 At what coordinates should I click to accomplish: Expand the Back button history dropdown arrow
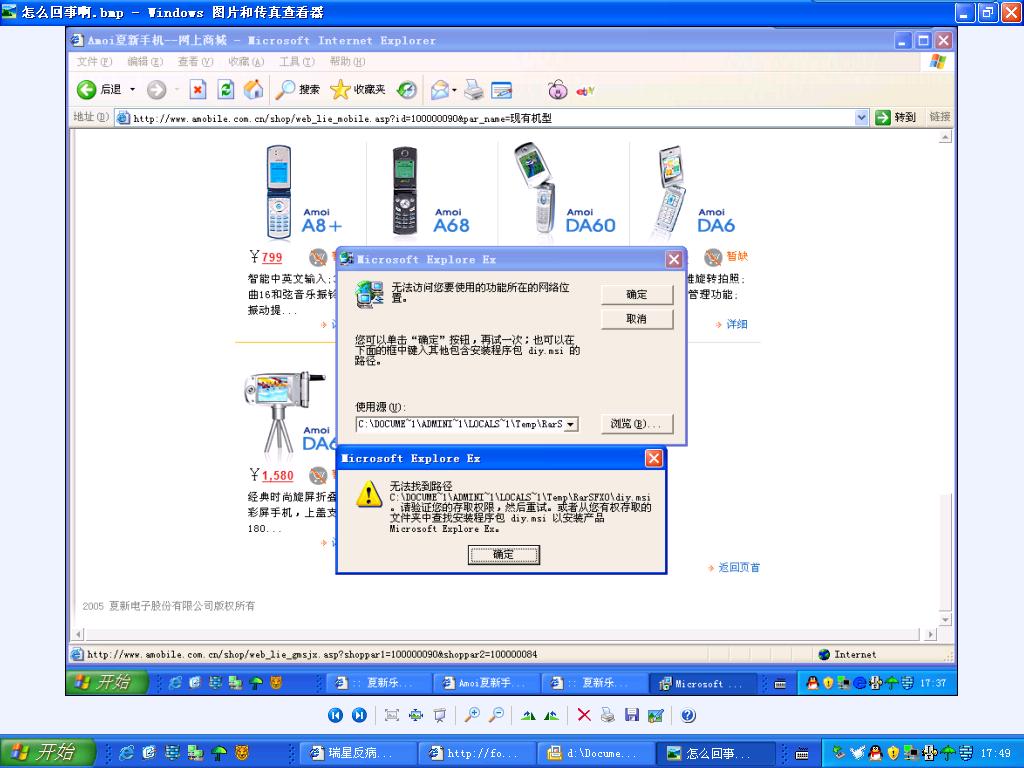click(133, 89)
